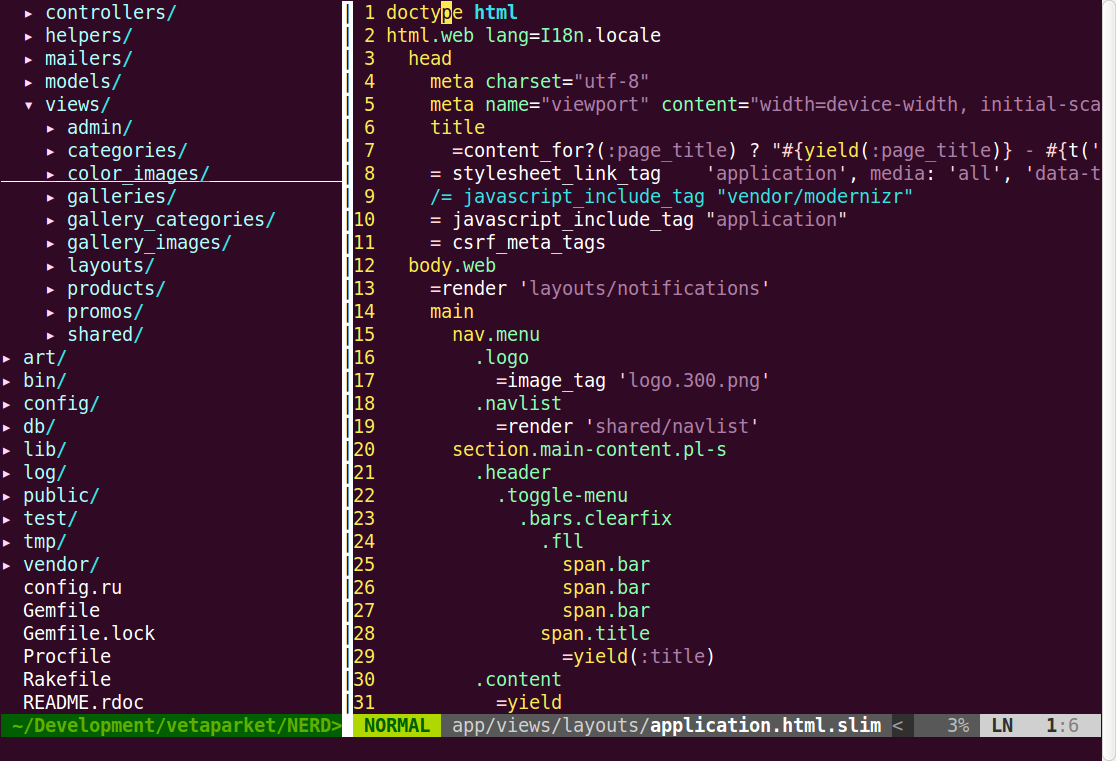Click the application.html.slim filename in statusline

[x=765, y=725]
